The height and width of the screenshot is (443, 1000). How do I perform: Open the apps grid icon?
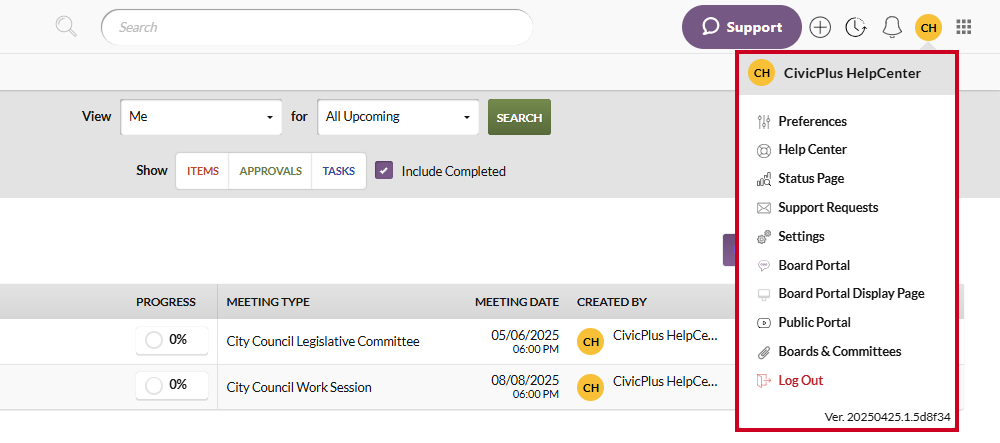(x=964, y=27)
